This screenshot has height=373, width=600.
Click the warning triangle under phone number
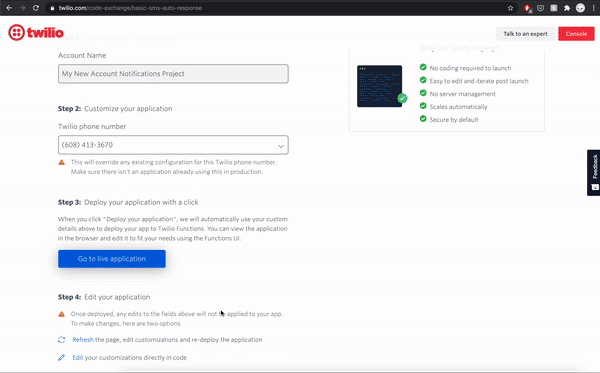tap(61, 162)
